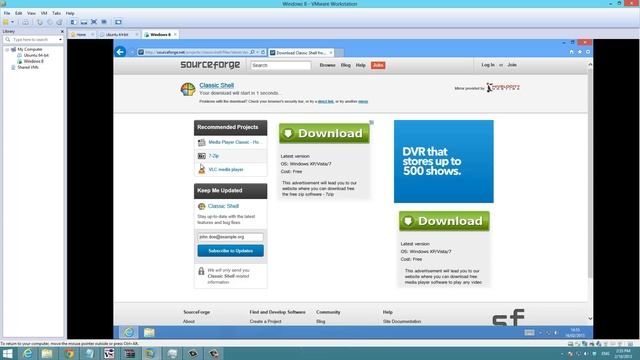Open the VLC media player link
The image size is (640, 360).
point(226,169)
